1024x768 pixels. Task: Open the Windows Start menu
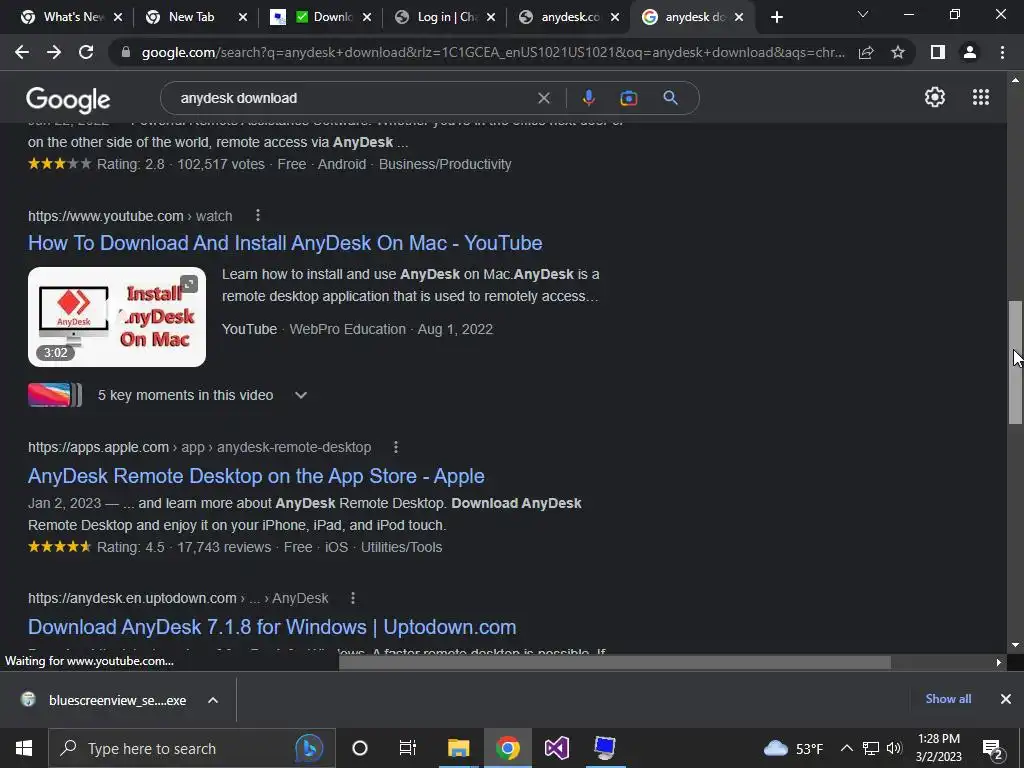pyautogui.click(x=24, y=748)
